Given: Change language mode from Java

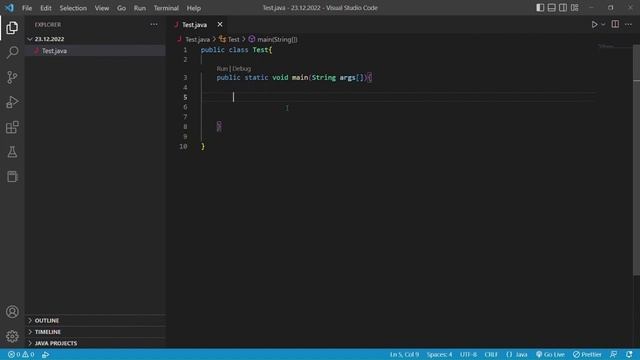Looking at the screenshot, I should (517, 354).
